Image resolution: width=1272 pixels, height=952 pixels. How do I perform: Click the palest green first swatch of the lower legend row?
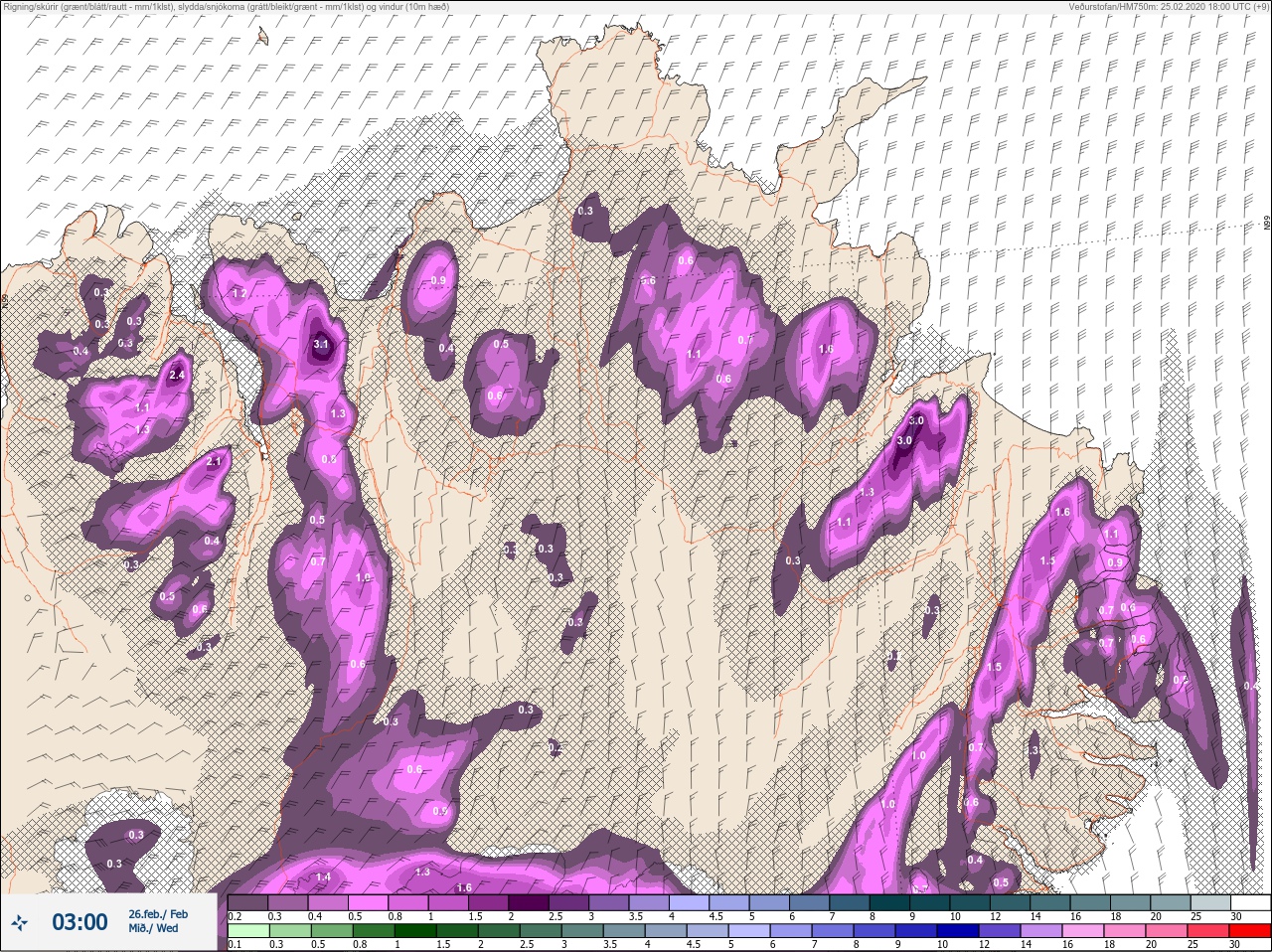click(x=247, y=931)
